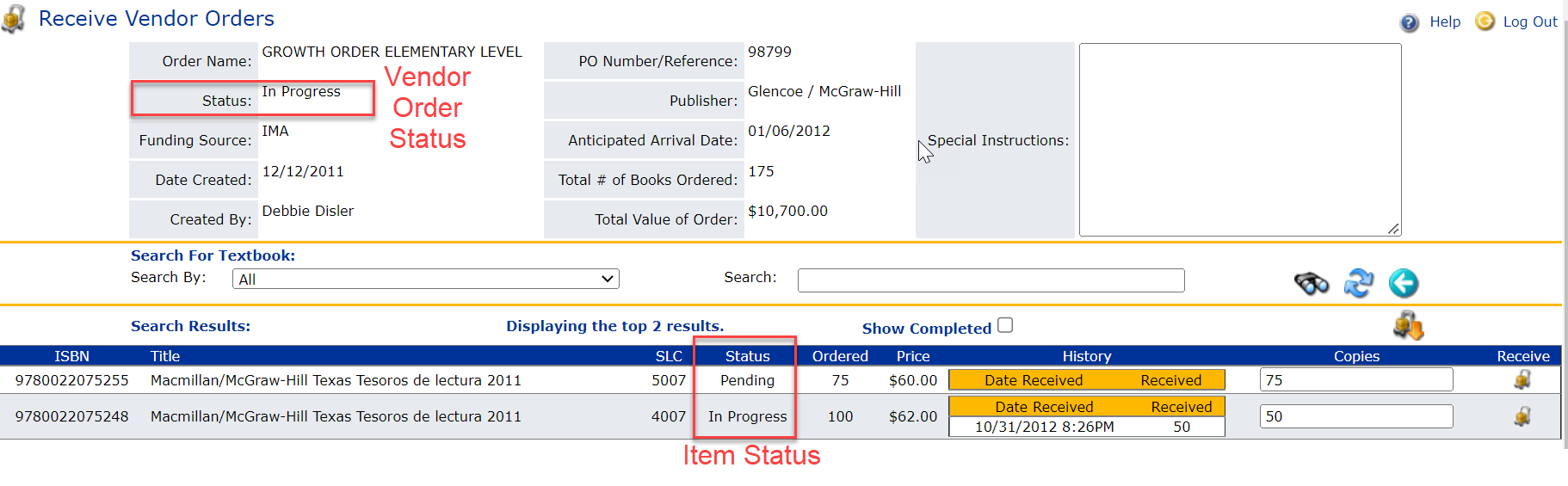1568x486 pixels.
Task: Click the Copies field containing 75
Action: coord(1356,379)
